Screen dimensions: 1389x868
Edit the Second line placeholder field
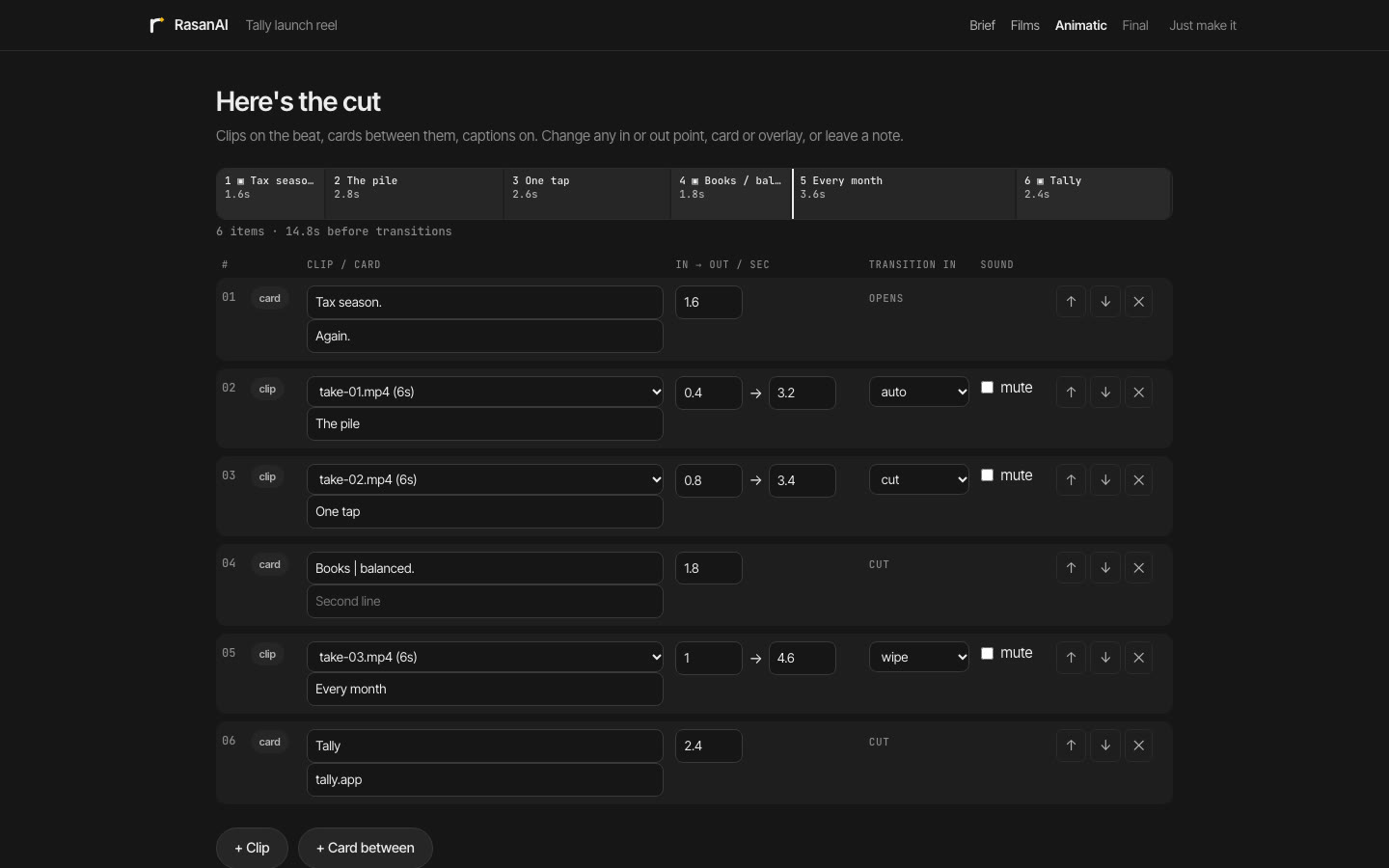(x=485, y=601)
